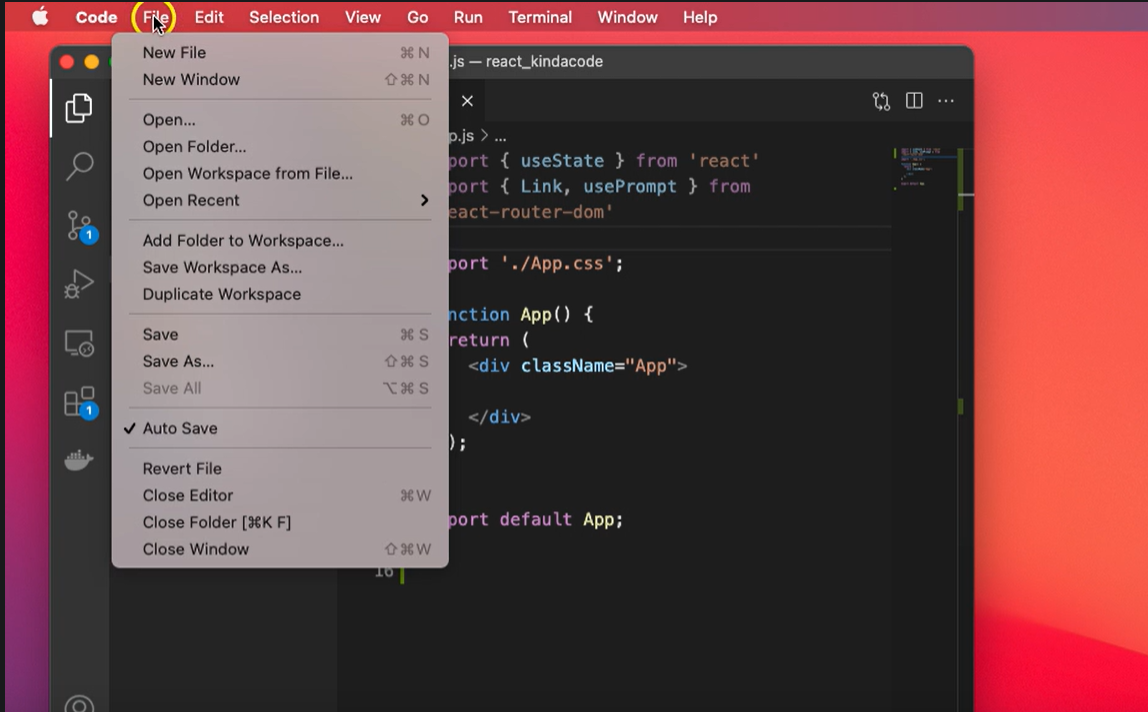Open the Remote Explorer icon
Screen dimensions: 1148x712
(x=79, y=343)
